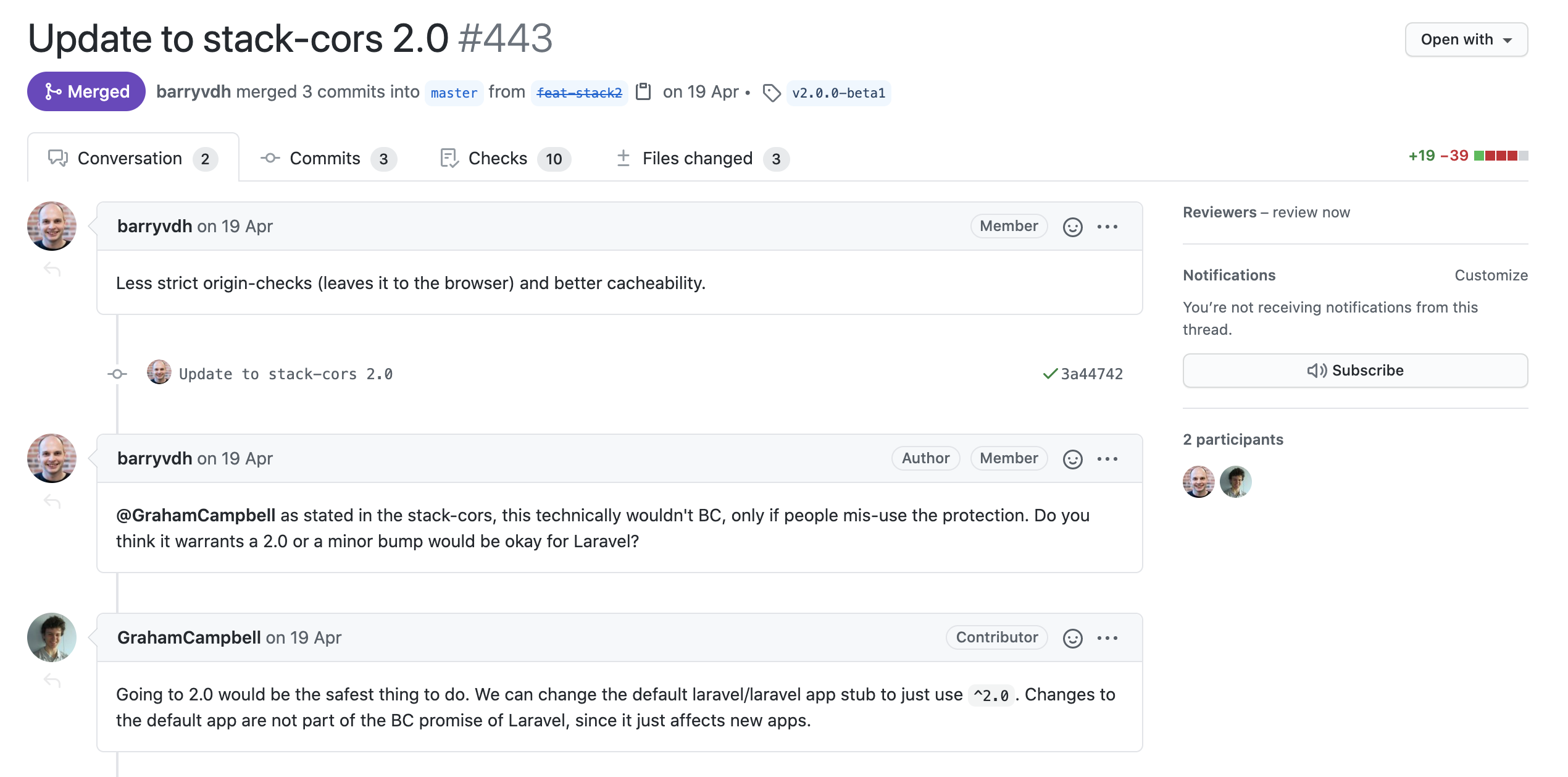
Task: Click the commit node icon beside 'Update to stack-cors 2.0'
Action: coord(117,373)
